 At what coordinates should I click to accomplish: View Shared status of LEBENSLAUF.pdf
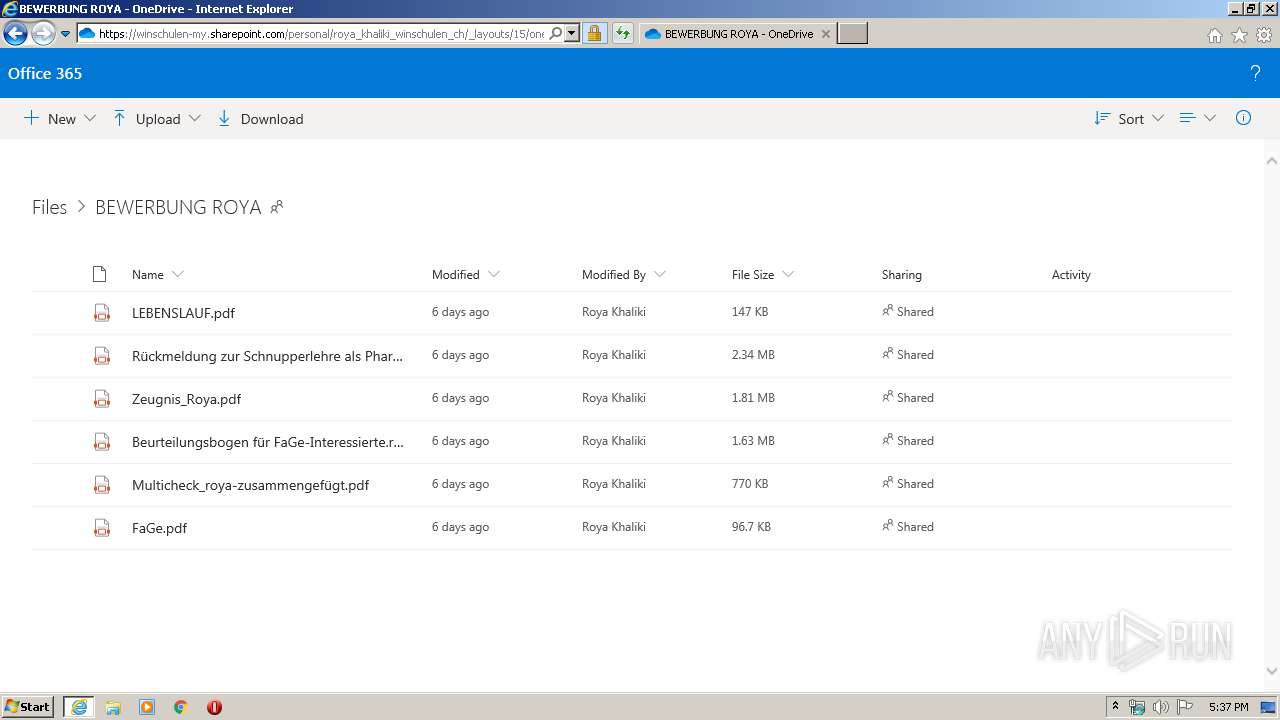coord(908,312)
